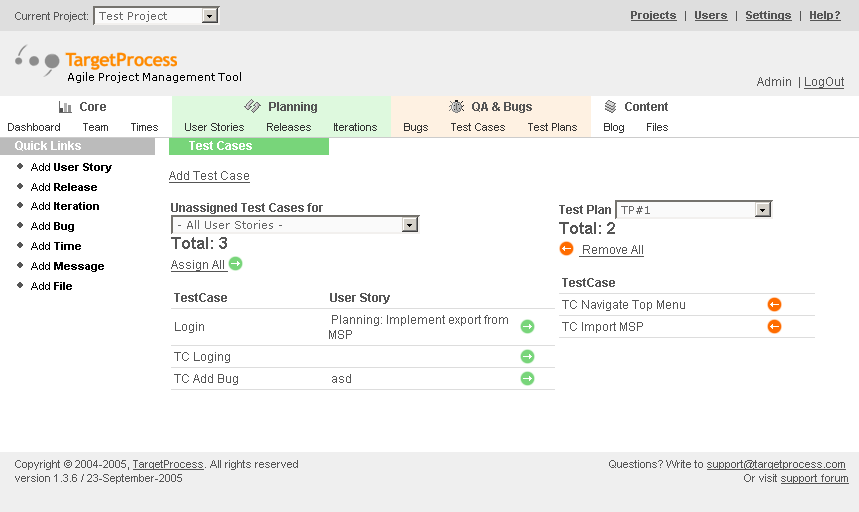Open Add User Story quick link
The image size is (859, 512).
click(71, 167)
